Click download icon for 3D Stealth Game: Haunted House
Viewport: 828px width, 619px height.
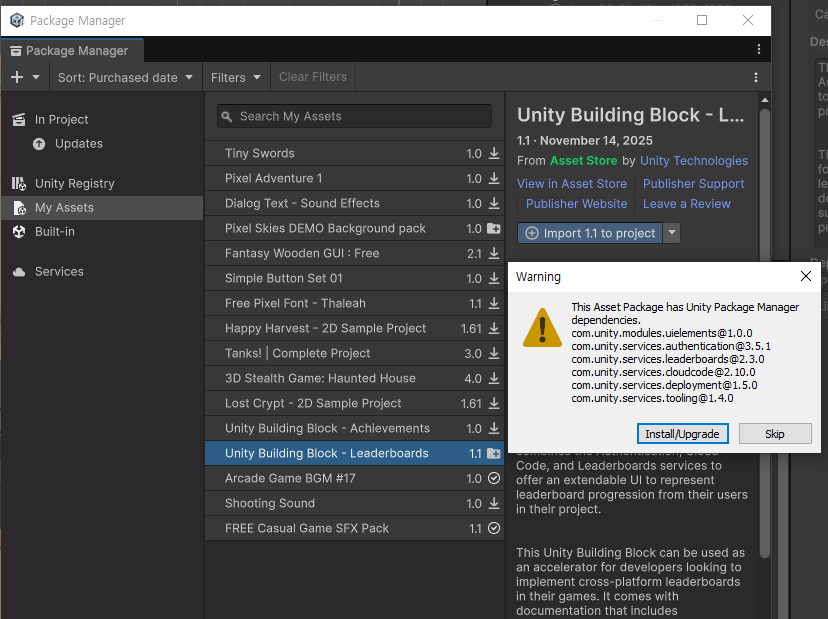(x=494, y=378)
